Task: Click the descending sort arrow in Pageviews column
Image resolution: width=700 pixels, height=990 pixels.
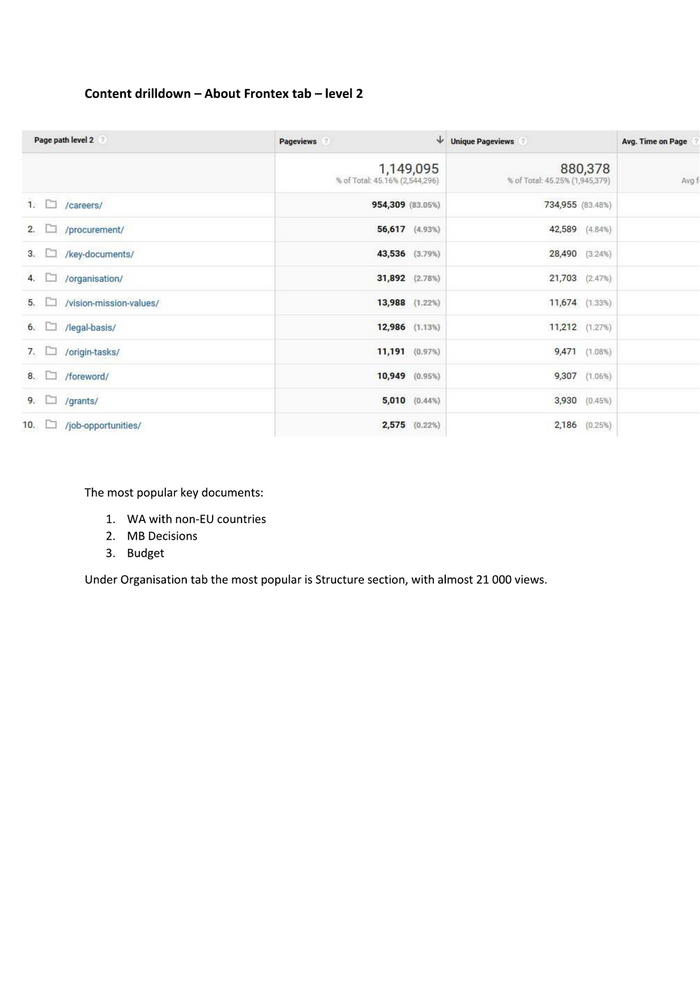Action: [x=440, y=141]
